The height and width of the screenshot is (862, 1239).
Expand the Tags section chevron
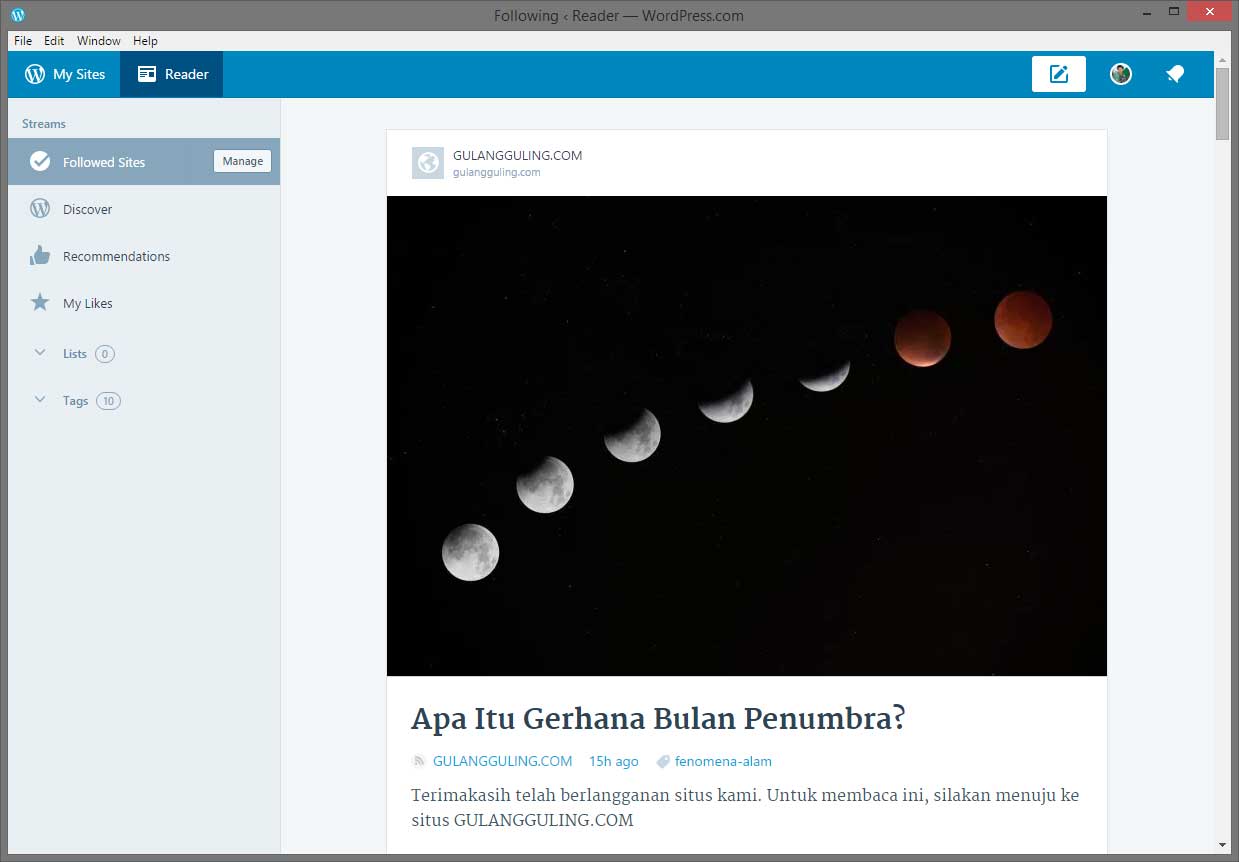pos(40,400)
